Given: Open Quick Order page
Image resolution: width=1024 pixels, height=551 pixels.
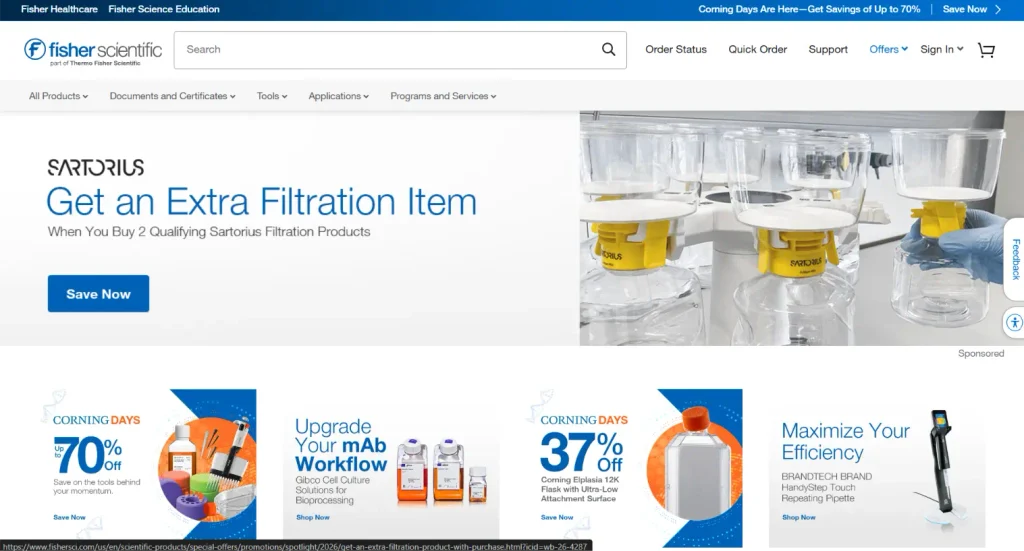Looking at the screenshot, I should point(758,50).
